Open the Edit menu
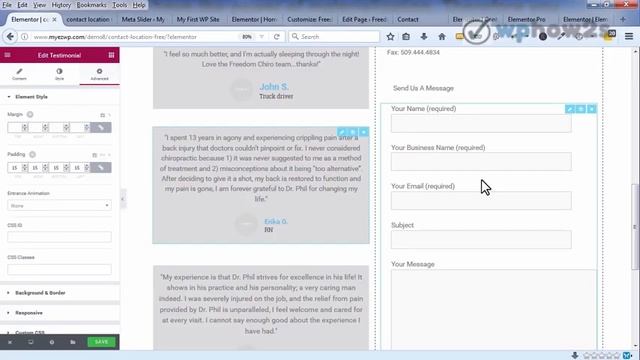 (22, 5)
